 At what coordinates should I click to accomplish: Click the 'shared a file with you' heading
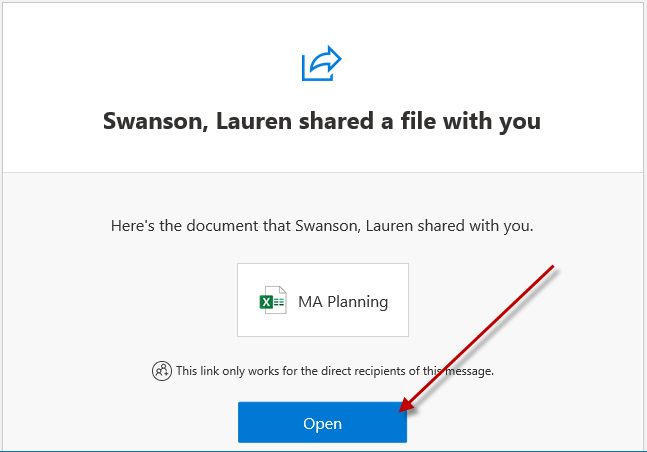tap(322, 121)
